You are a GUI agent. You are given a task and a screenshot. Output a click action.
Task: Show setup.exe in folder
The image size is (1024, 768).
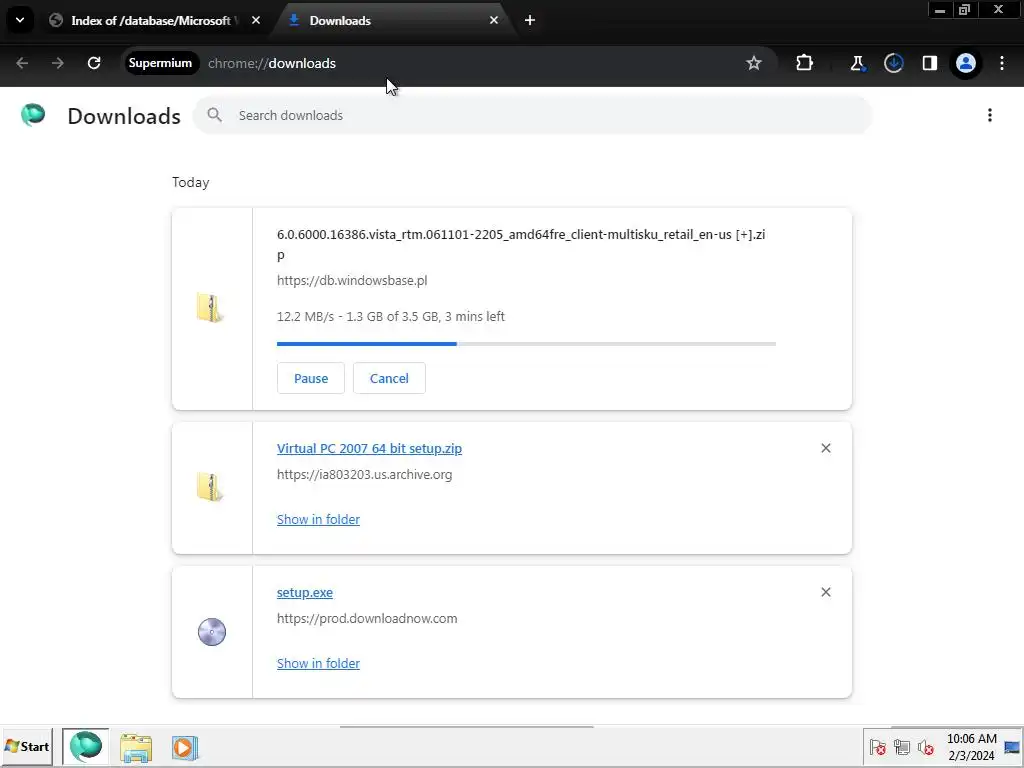318,664
